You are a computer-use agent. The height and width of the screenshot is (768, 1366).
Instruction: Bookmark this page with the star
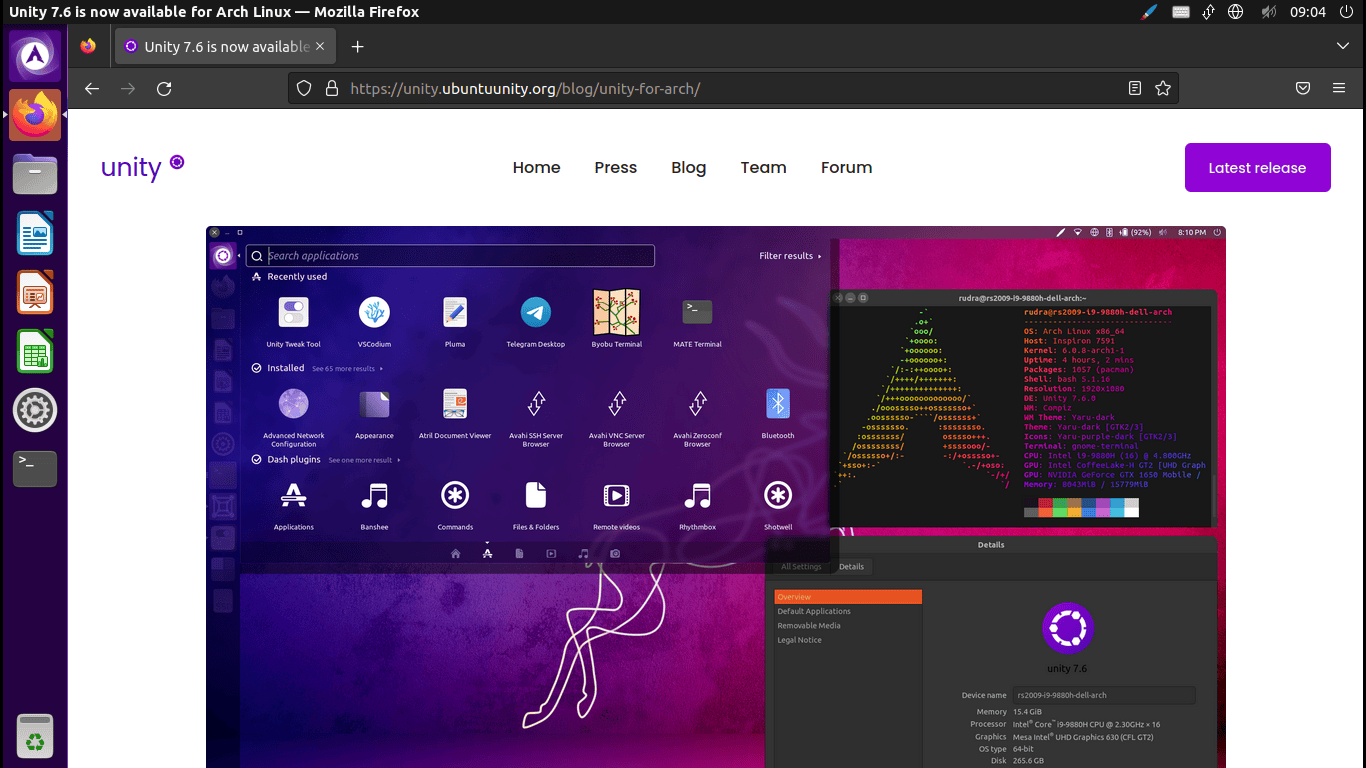click(x=1162, y=88)
